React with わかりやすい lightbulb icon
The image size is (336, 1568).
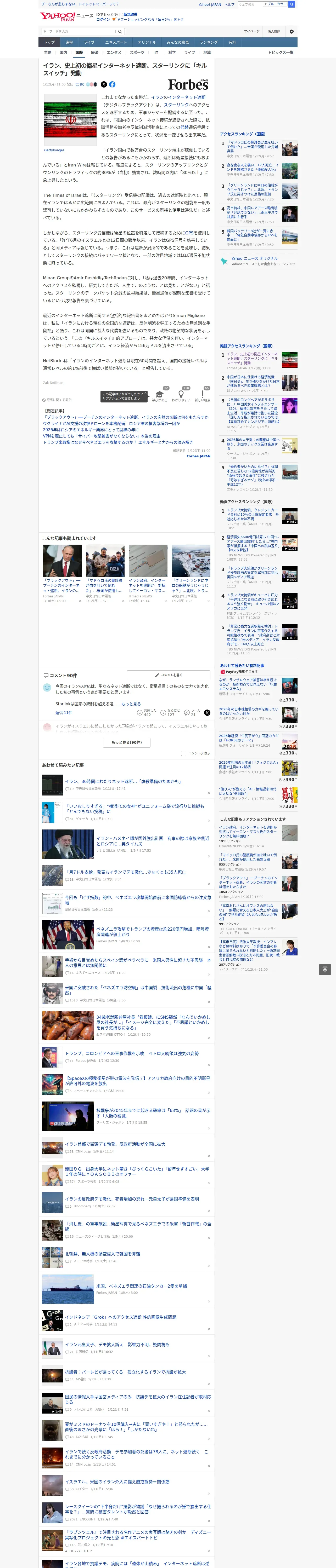181,394
